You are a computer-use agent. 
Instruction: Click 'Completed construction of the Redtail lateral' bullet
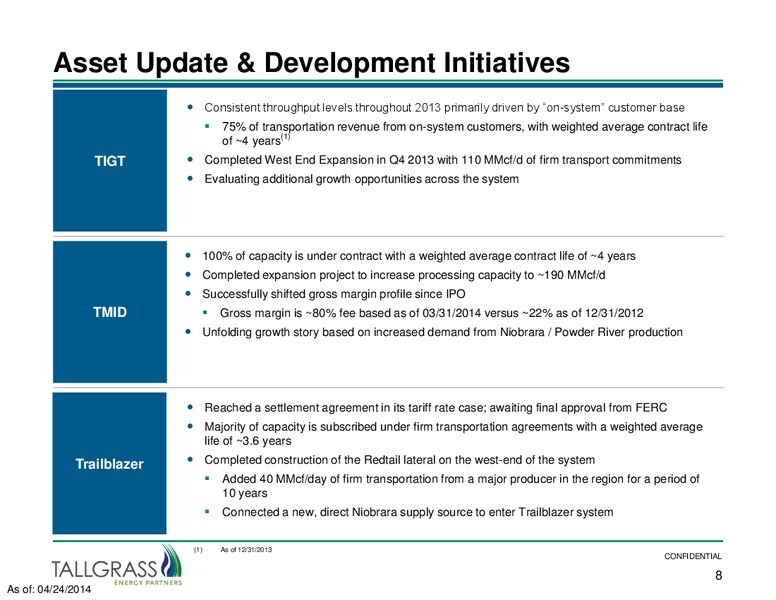pos(399,460)
